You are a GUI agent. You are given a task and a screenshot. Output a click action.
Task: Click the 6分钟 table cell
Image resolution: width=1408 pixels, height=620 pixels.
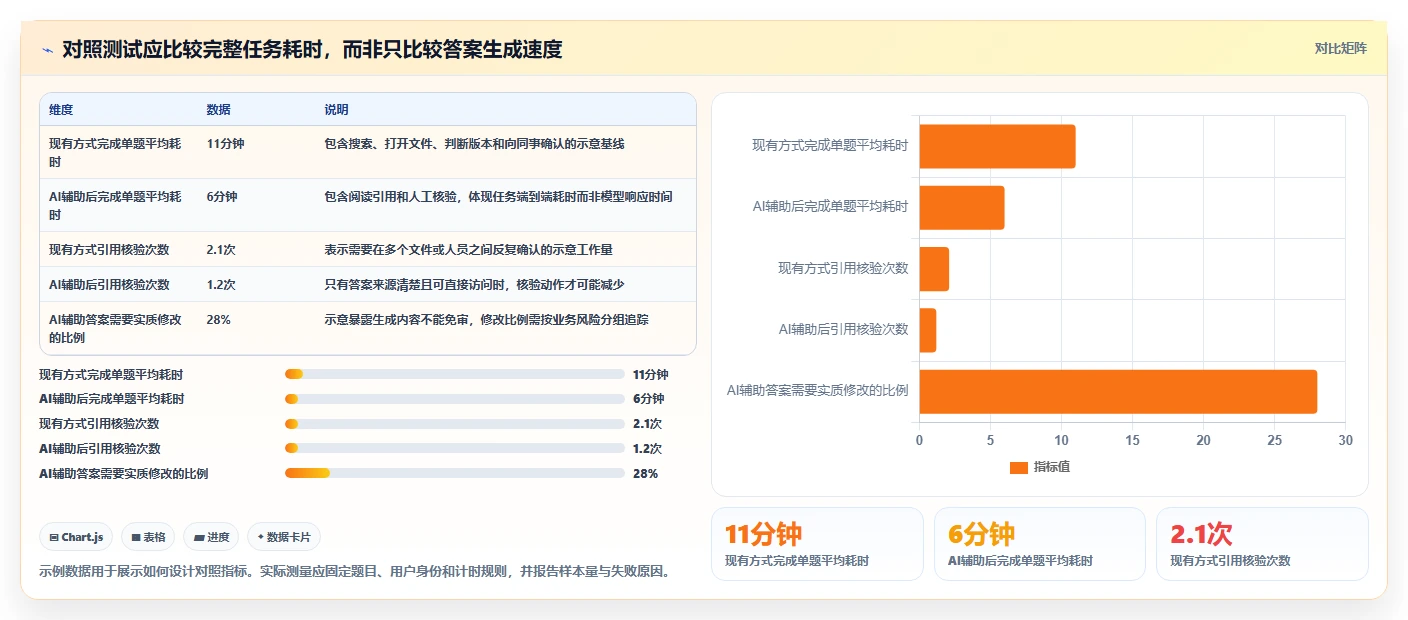[x=222, y=197]
